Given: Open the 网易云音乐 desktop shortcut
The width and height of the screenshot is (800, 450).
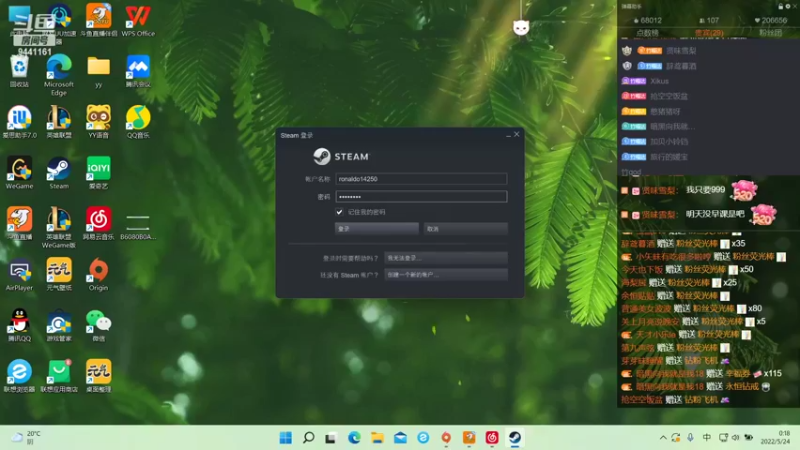Looking at the screenshot, I should click(x=98, y=223).
